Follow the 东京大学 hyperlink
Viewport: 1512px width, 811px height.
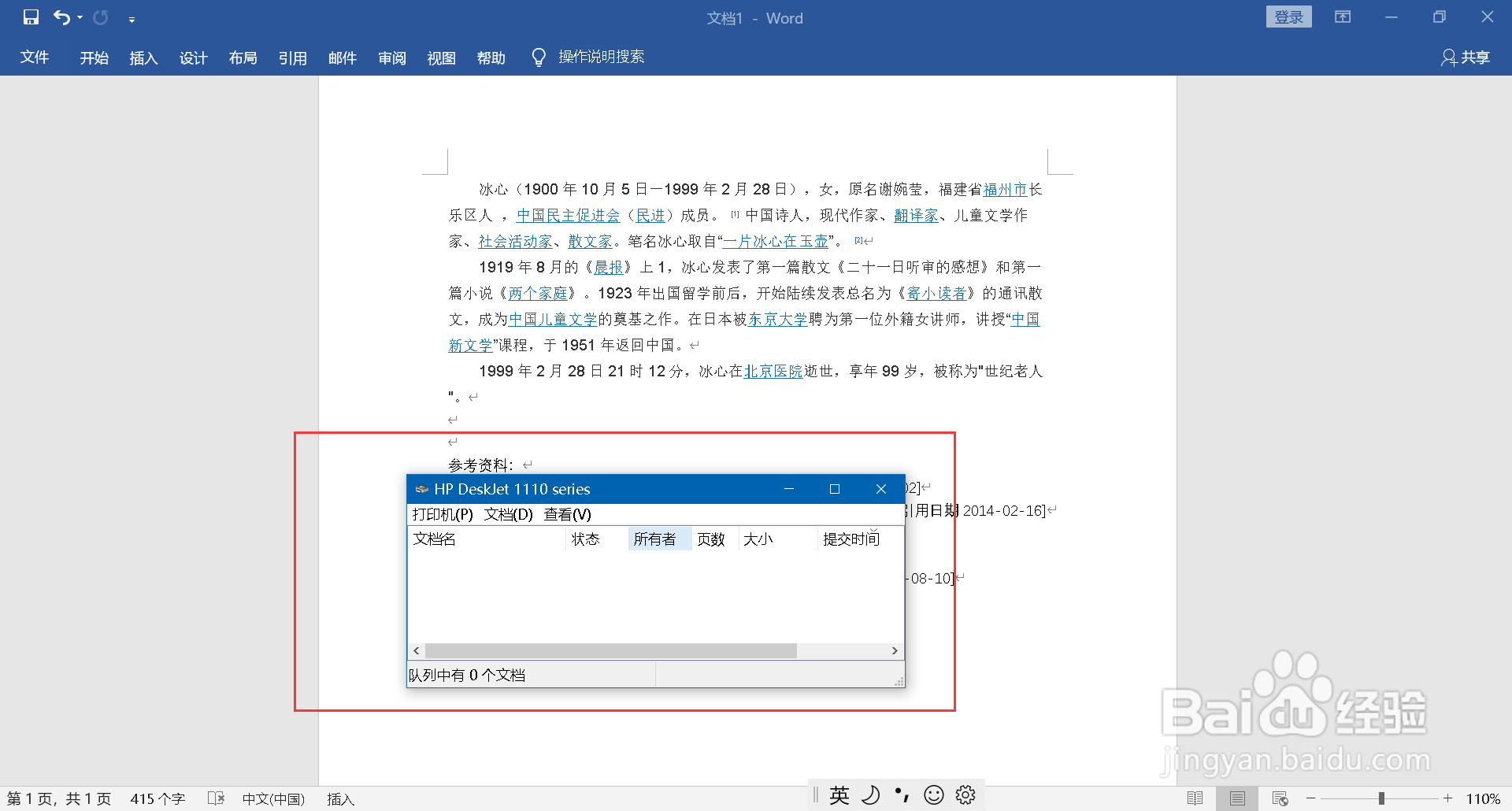778,319
